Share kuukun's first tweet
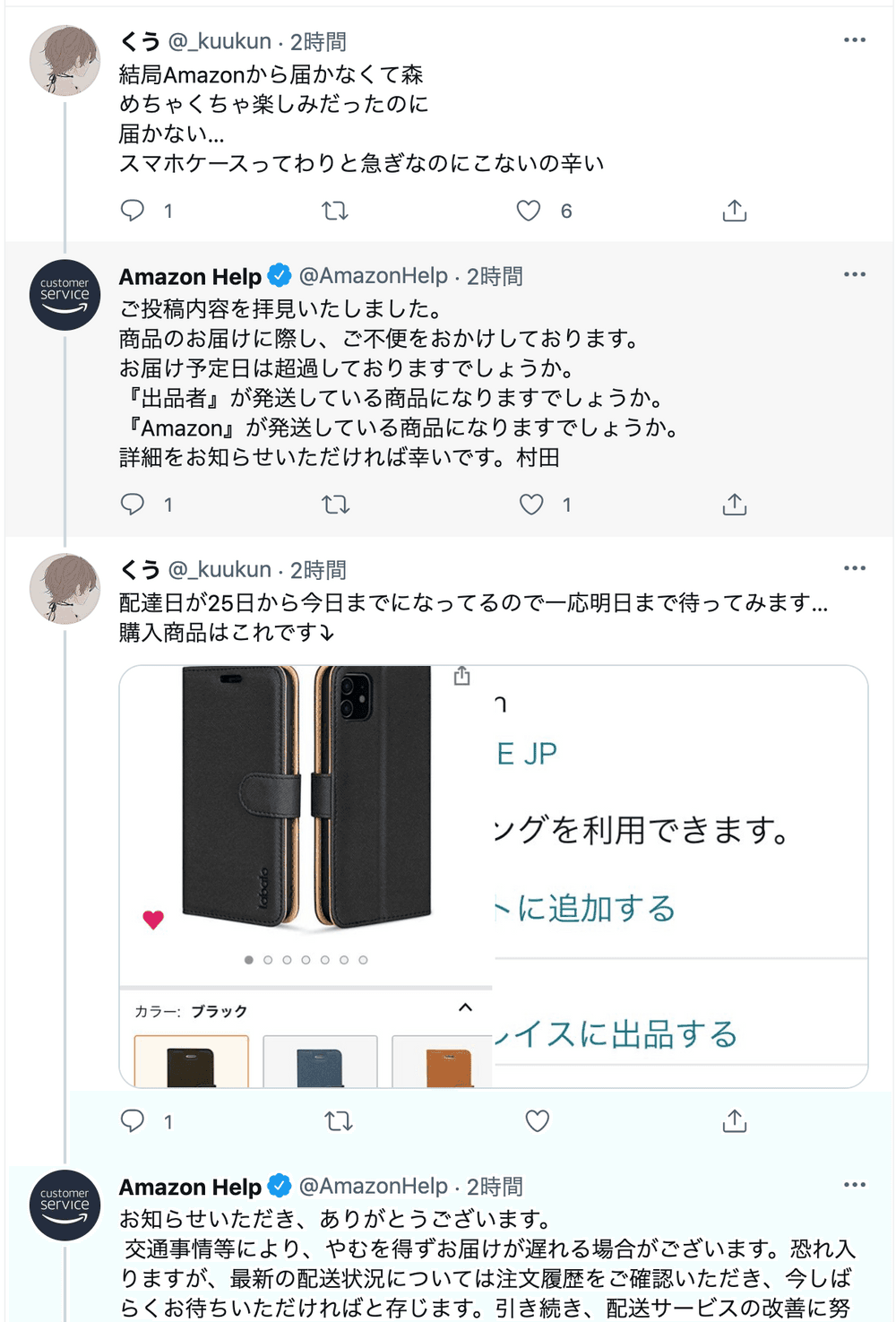This screenshot has width=896, height=1322. pos(734,211)
